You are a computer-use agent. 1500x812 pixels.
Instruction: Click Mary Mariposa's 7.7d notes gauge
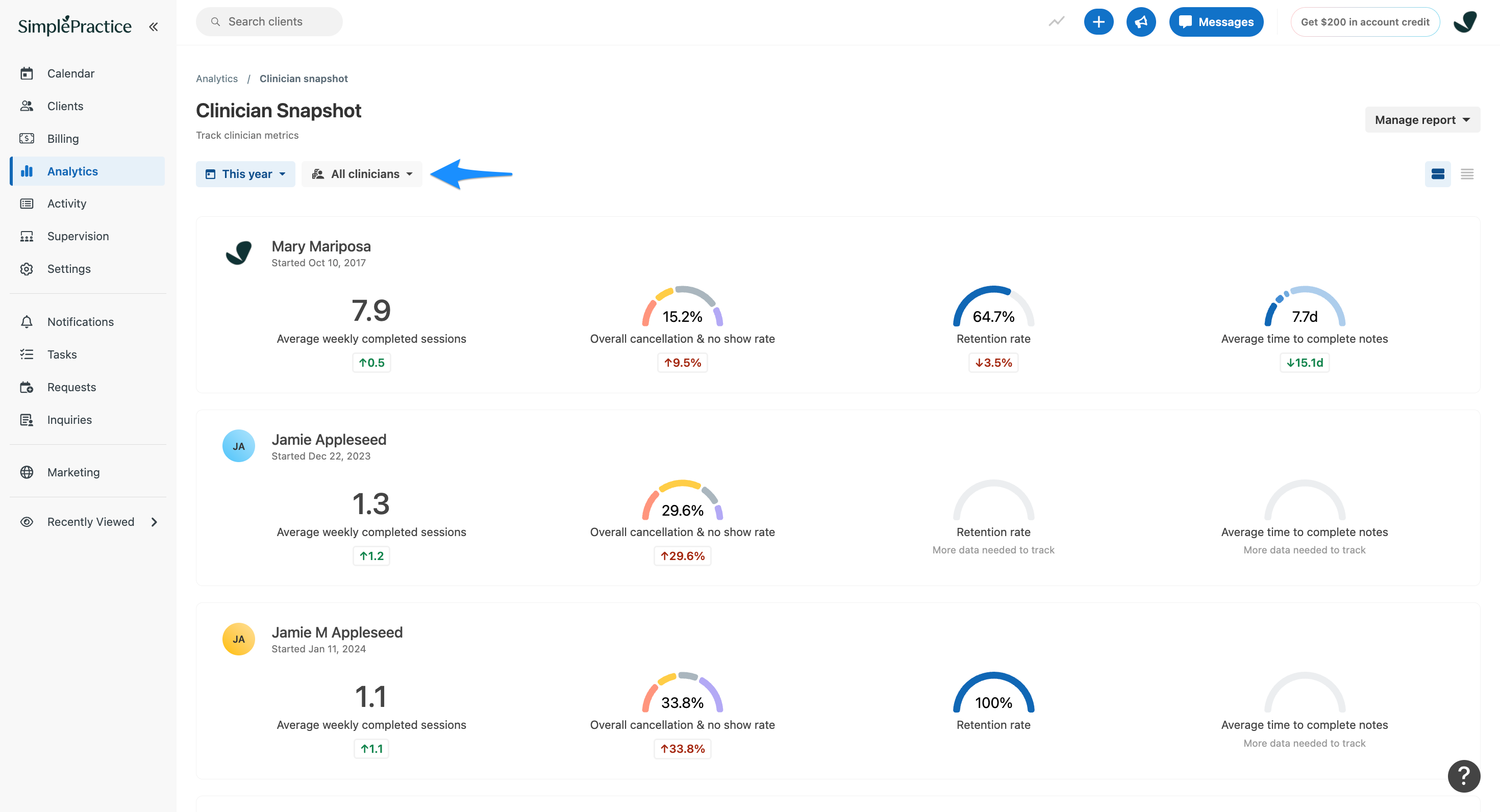coord(1305,307)
